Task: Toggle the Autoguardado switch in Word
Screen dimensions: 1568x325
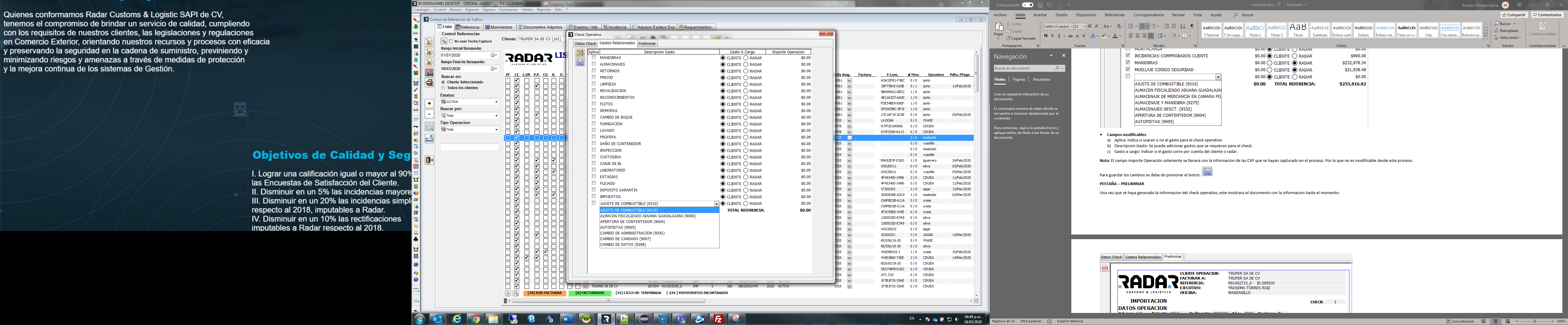Action: tap(1027, 5)
